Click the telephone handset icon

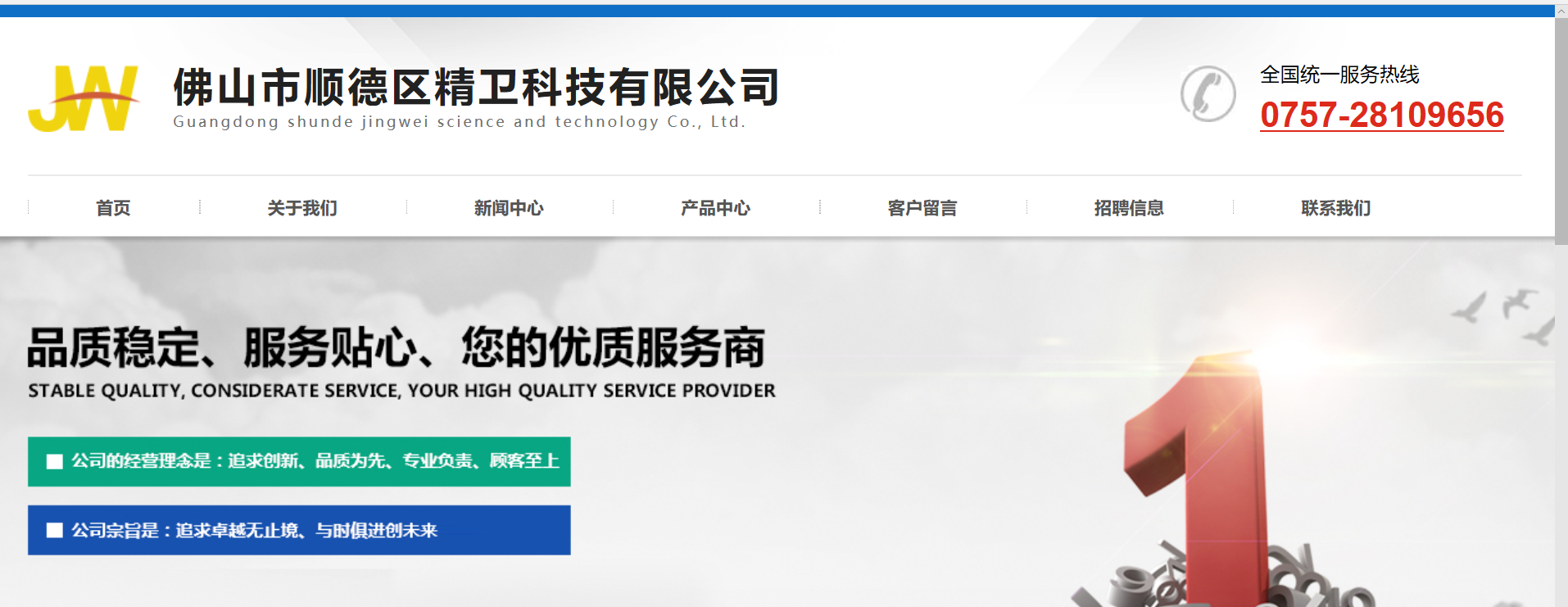[x=1208, y=94]
